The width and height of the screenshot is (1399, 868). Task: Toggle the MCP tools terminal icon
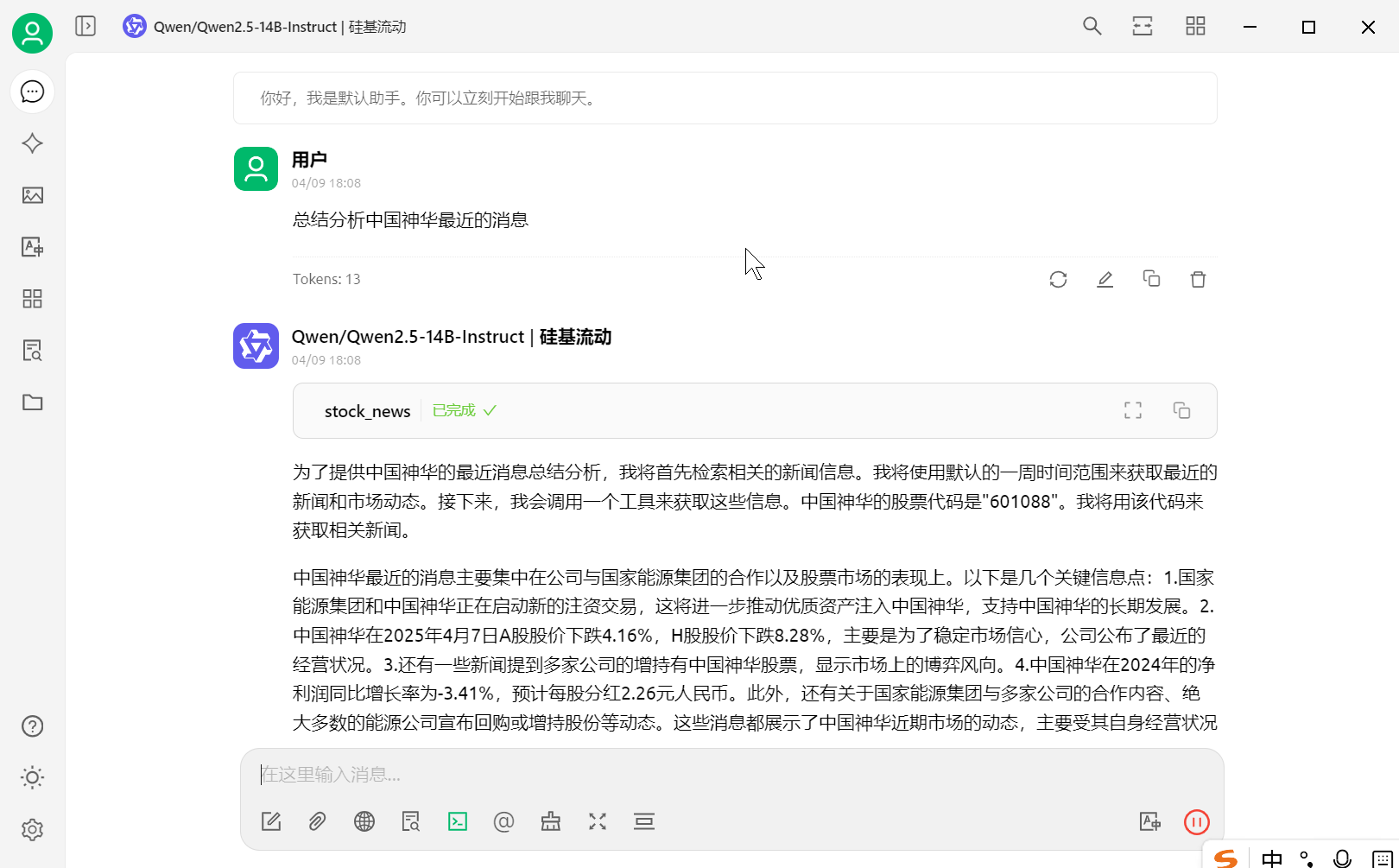tap(458, 821)
